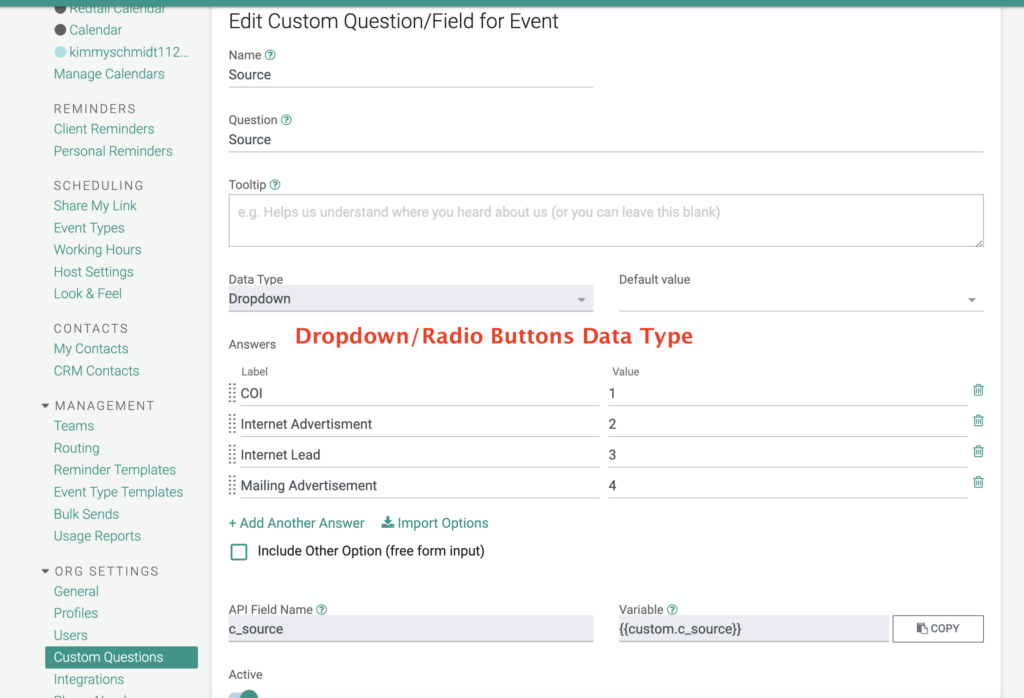Edit the Internet Advertisment label field
This screenshot has width=1024, height=698.
pyautogui.click(x=420, y=424)
